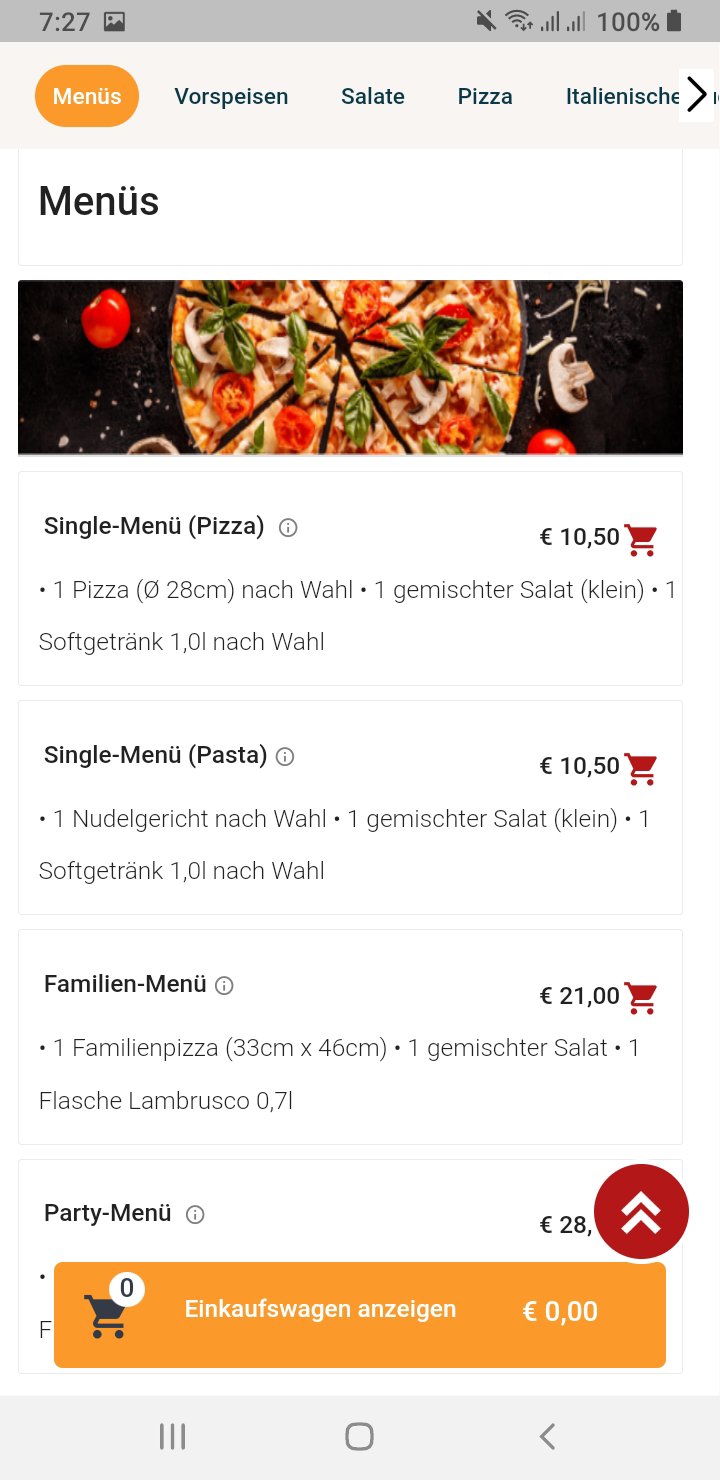Open Familien-Menü info icon
Screen dimensions: 720x1480
[x=225, y=986]
